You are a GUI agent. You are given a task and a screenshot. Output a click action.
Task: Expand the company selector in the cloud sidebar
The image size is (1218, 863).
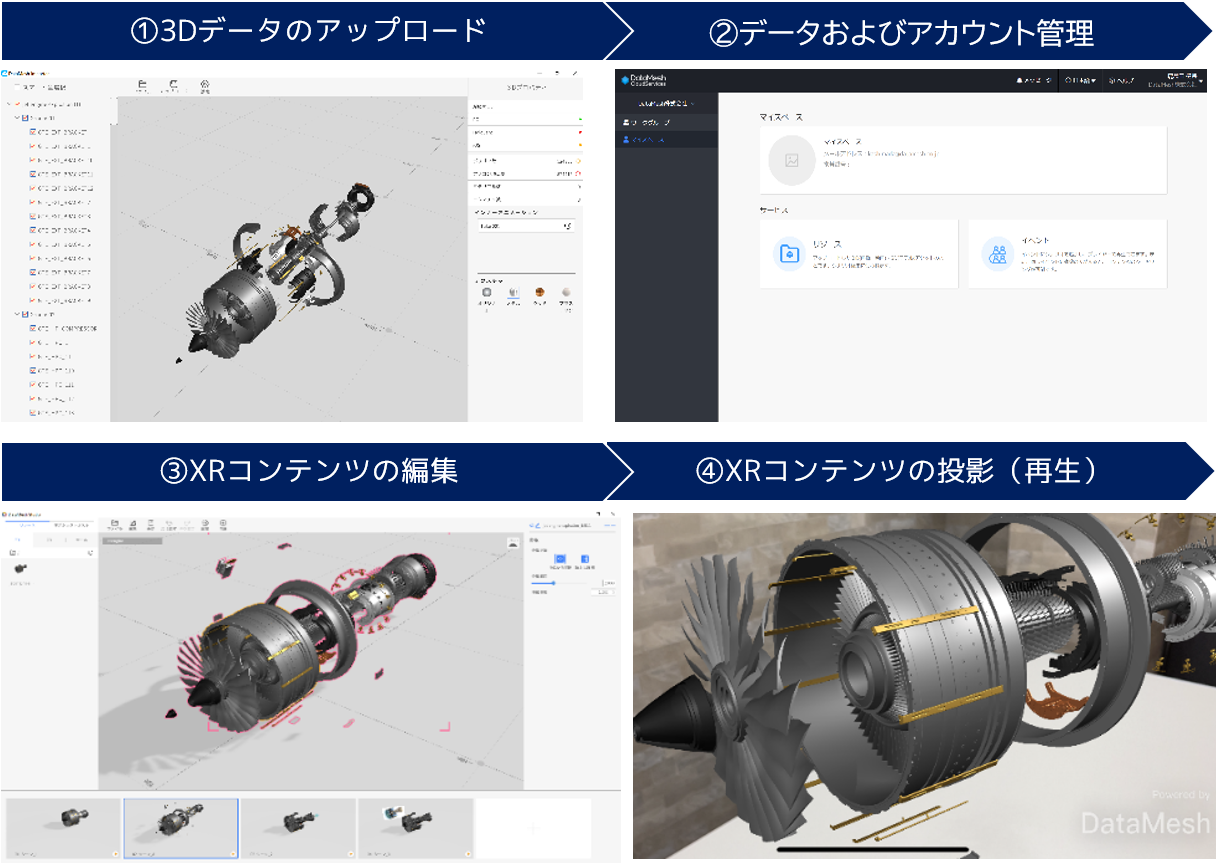point(666,103)
